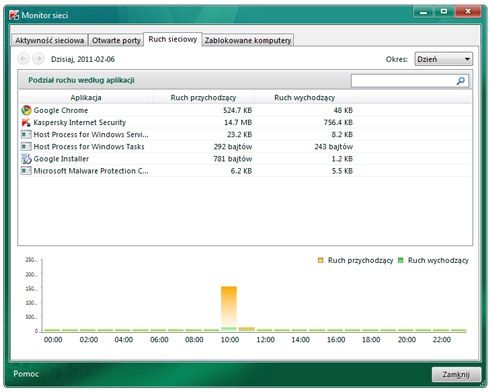Click Microsoft Malware Protection icon
This screenshot has width=490, height=392.
click(26, 171)
